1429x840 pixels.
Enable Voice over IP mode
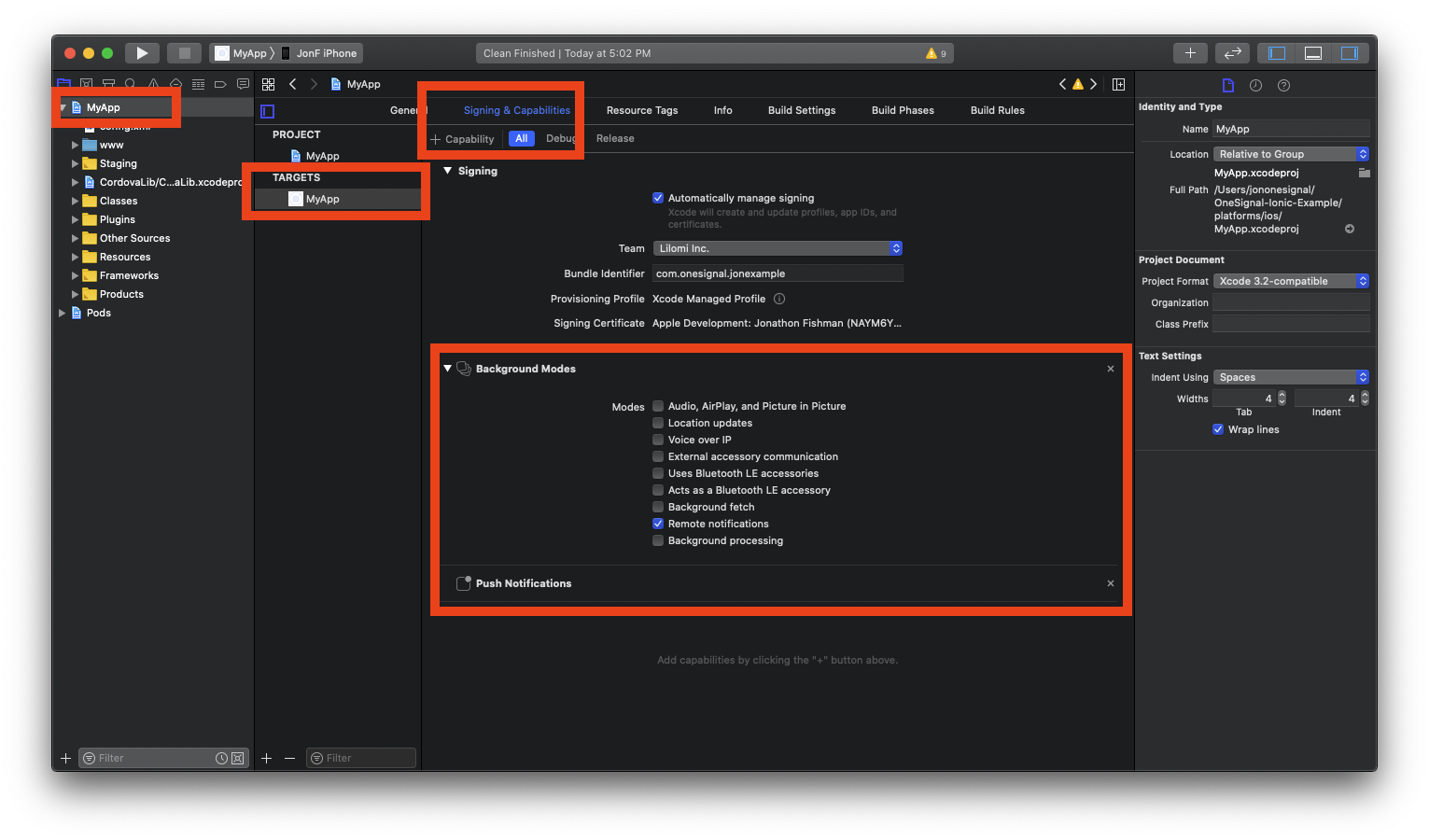click(658, 440)
